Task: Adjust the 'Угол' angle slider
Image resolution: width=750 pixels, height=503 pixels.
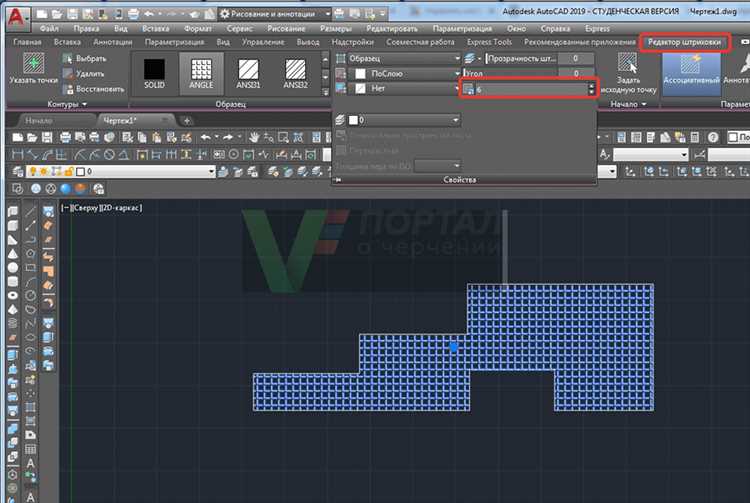Action: click(511, 74)
